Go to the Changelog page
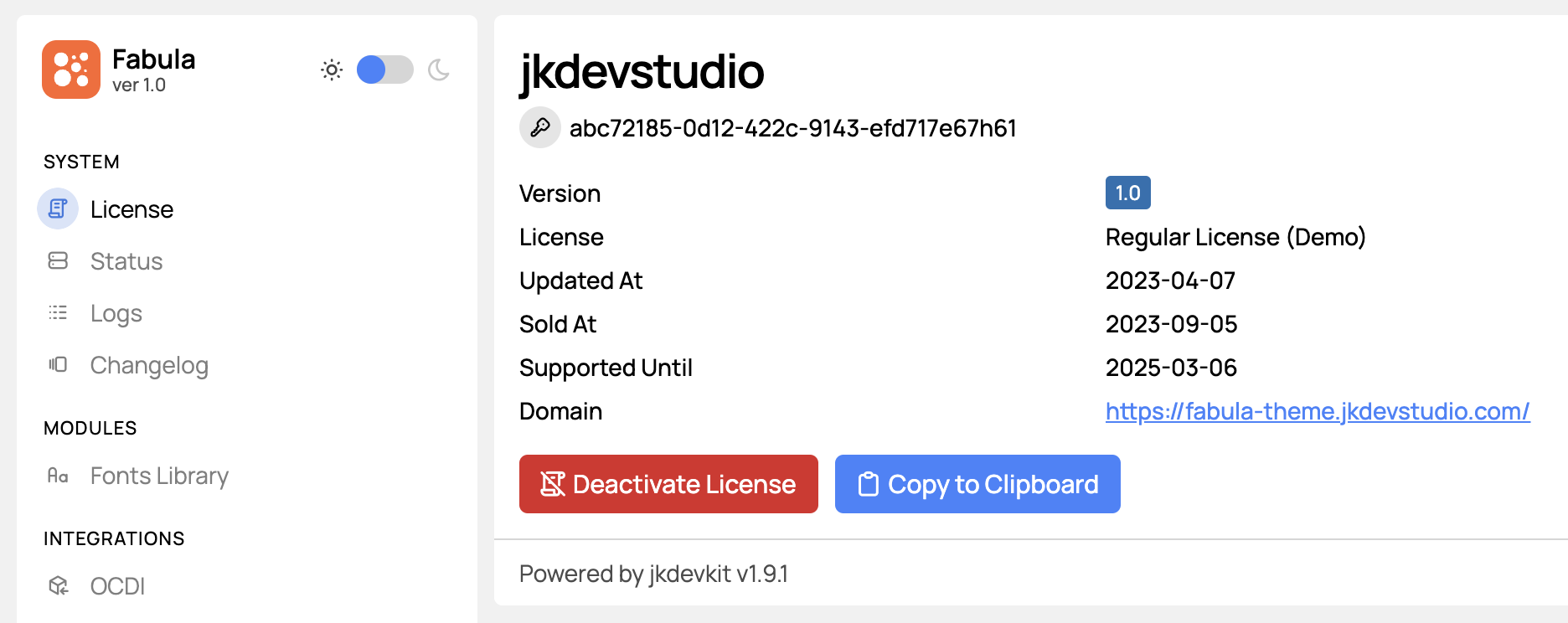 coord(149,365)
